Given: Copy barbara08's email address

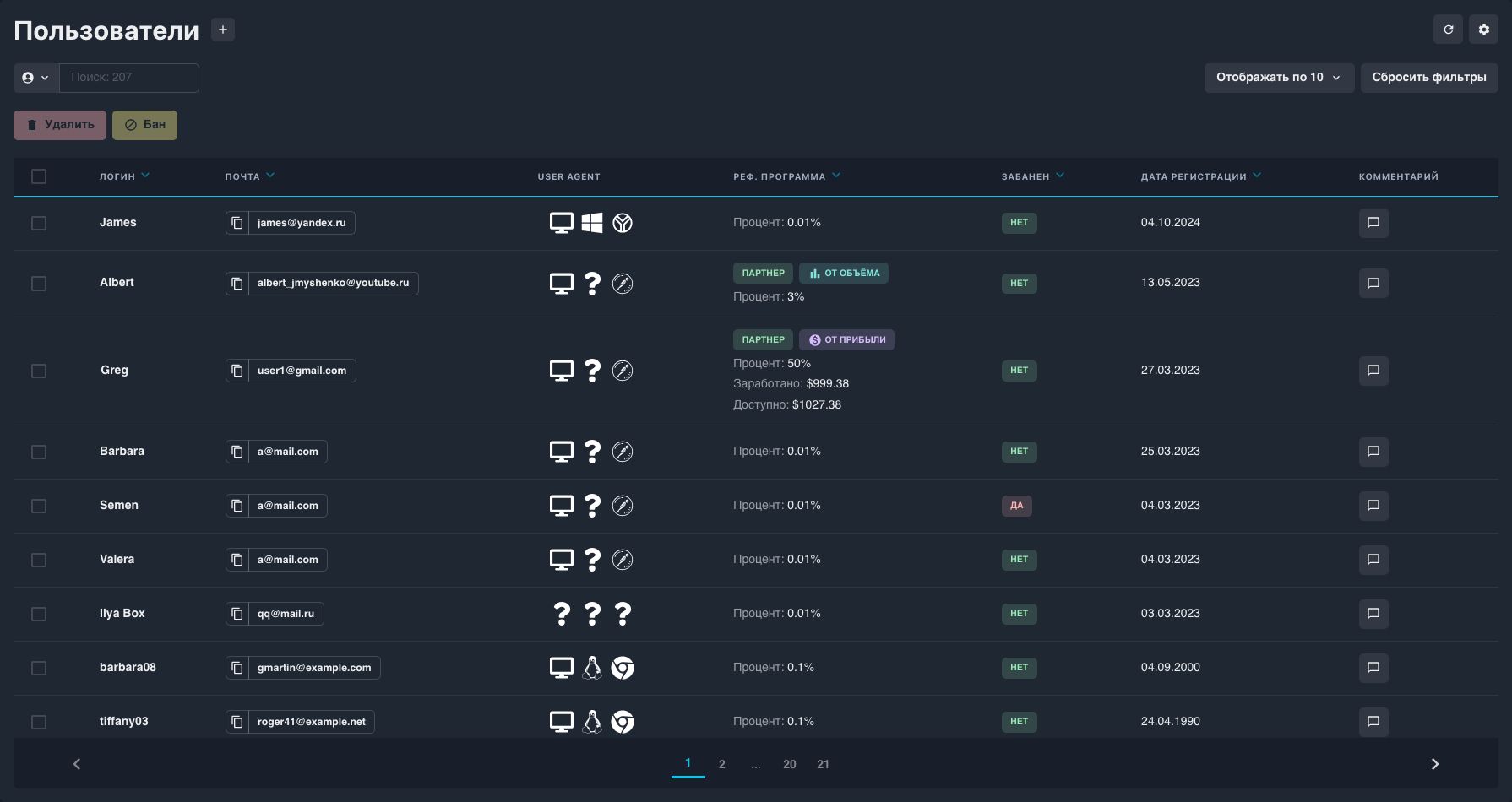Looking at the screenshot, I should 237,668.
